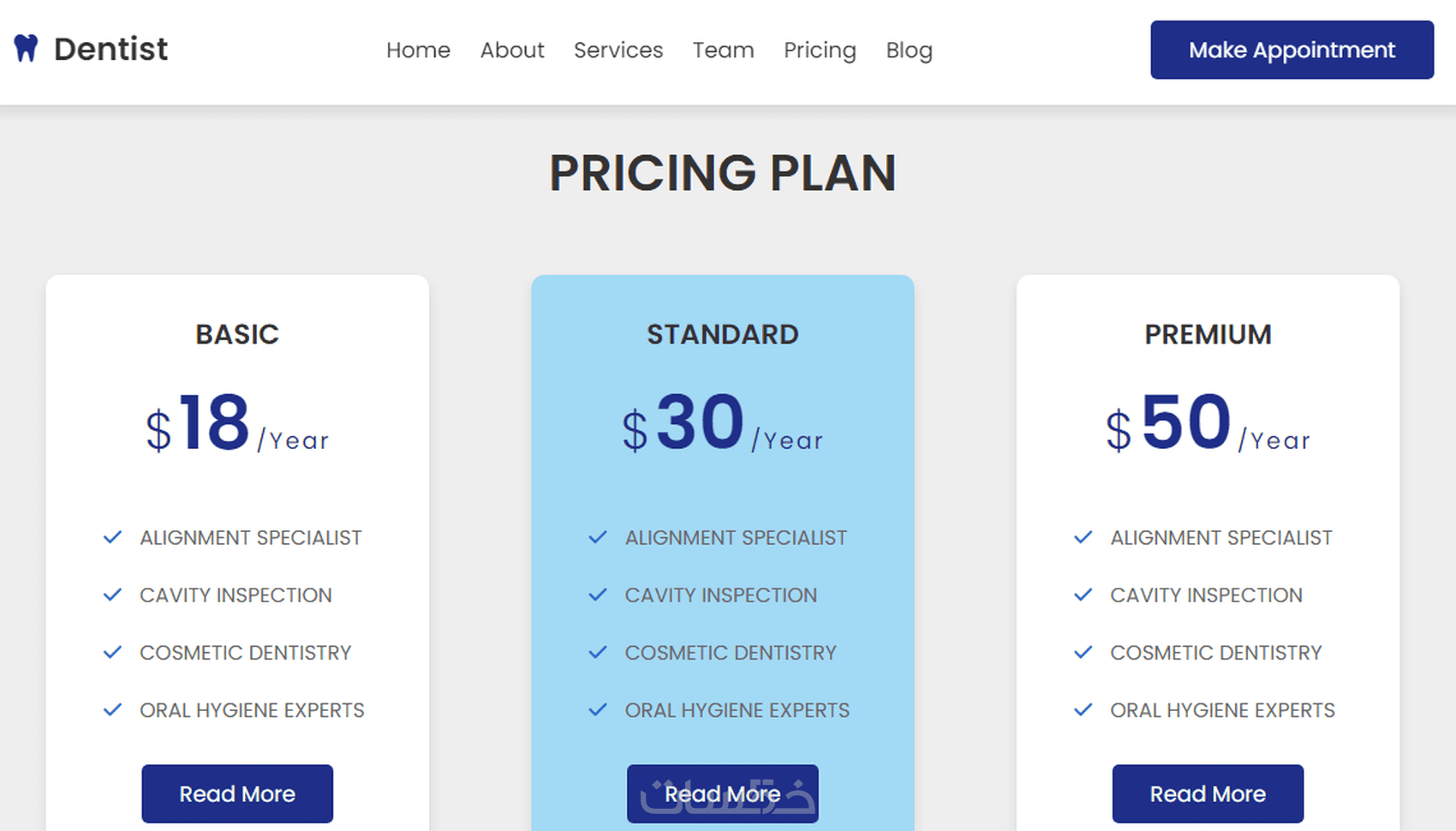Open the Home navigation link

click(418, 51)
